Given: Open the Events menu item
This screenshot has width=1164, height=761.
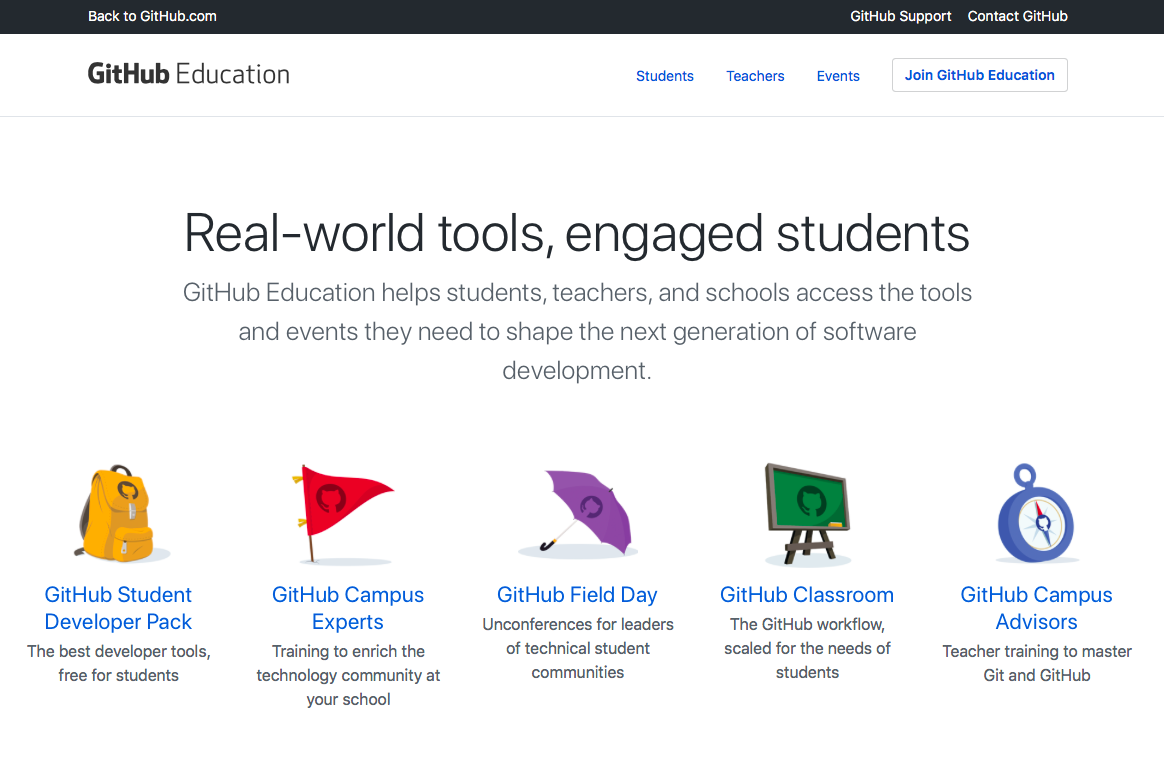Looking at the screenshot, I should tap(838, 76).
